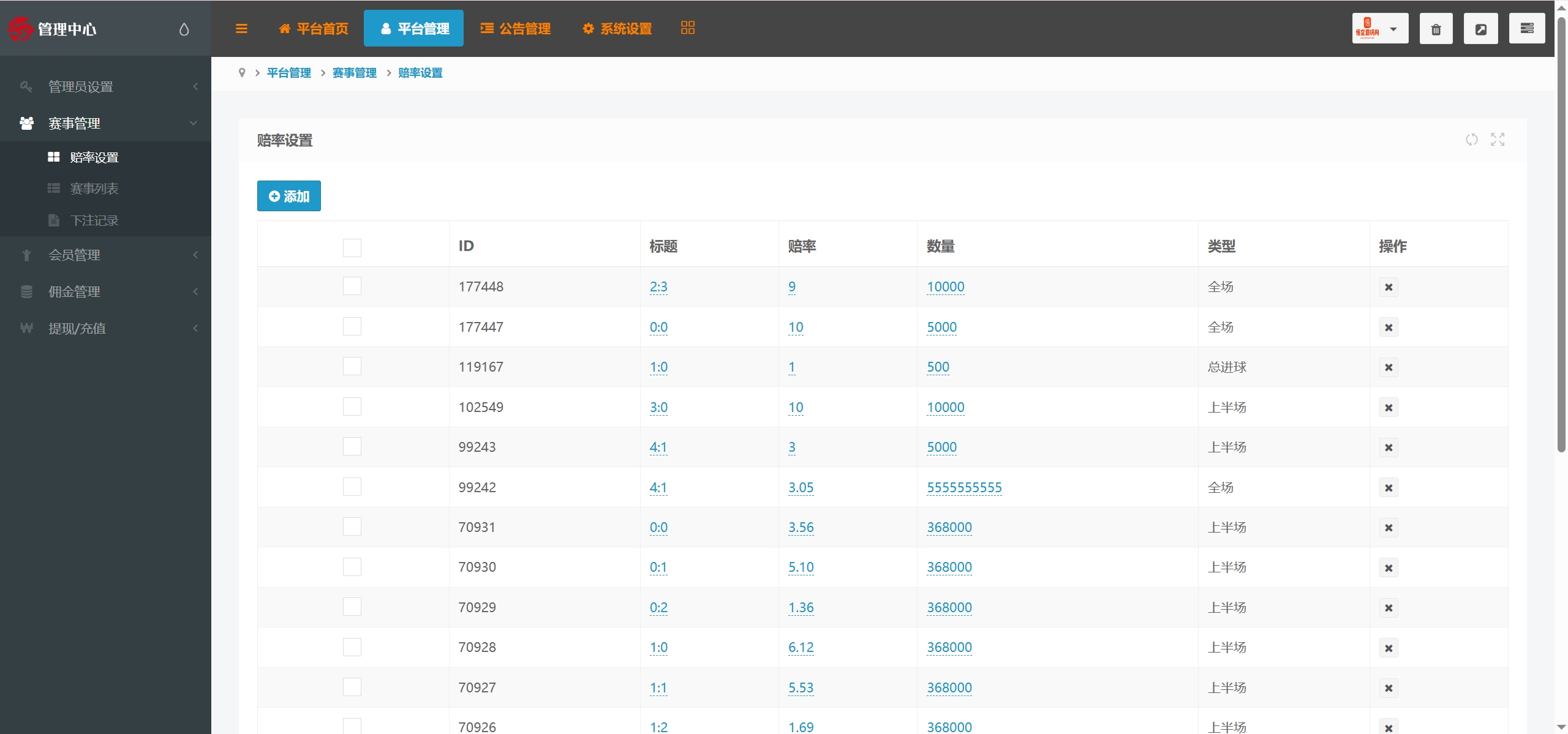Open 系统设置 top navigation tab
Viewport: 1568px width, 734px height.
click(617, 29)
